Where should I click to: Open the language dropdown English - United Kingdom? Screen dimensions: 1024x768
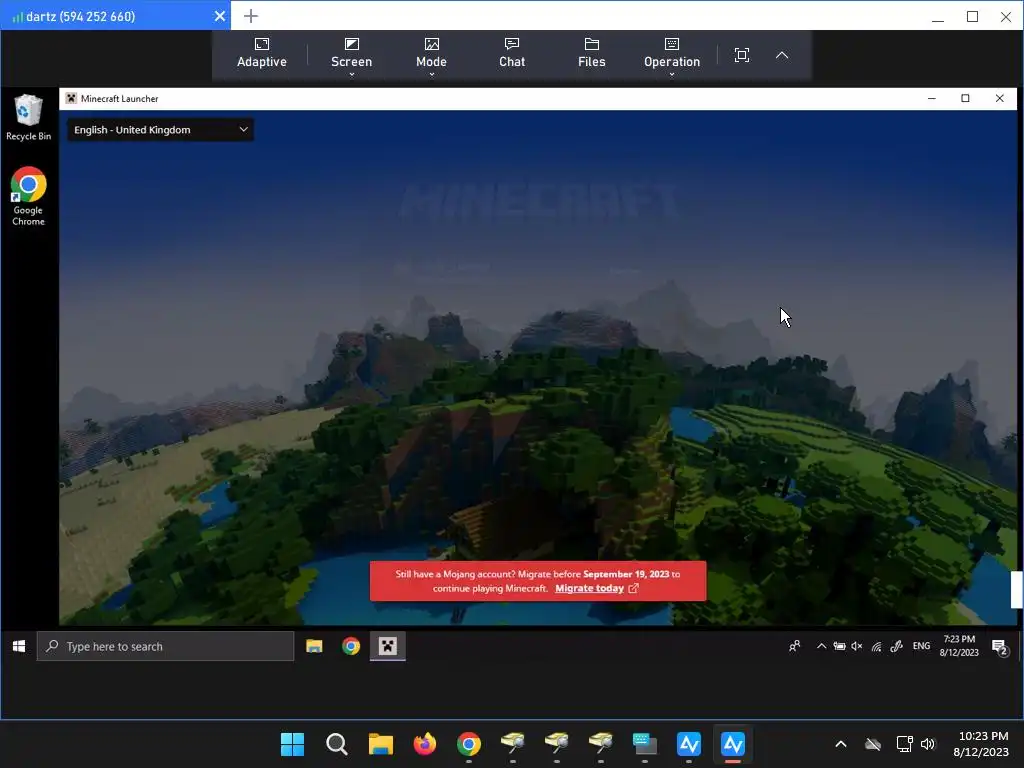pyautogui.click(x=160, y=129)
